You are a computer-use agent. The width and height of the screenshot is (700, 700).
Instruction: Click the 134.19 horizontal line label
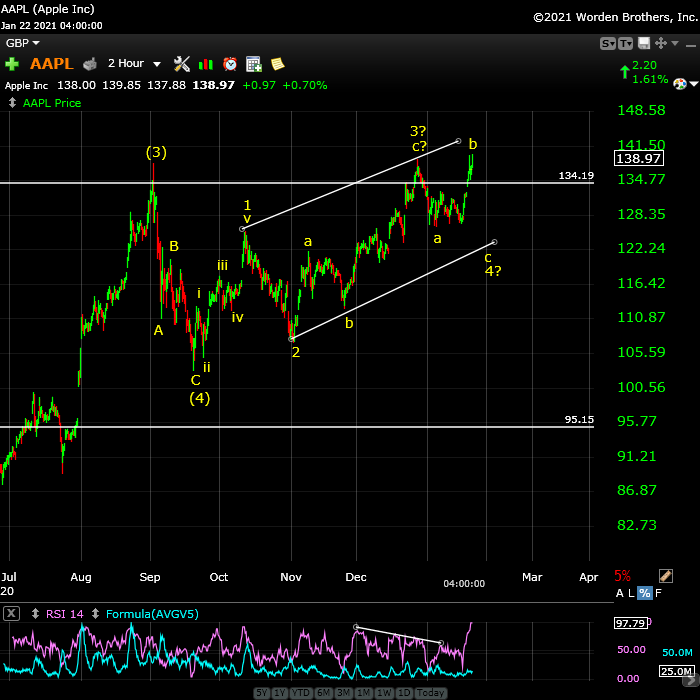point(576,175)
